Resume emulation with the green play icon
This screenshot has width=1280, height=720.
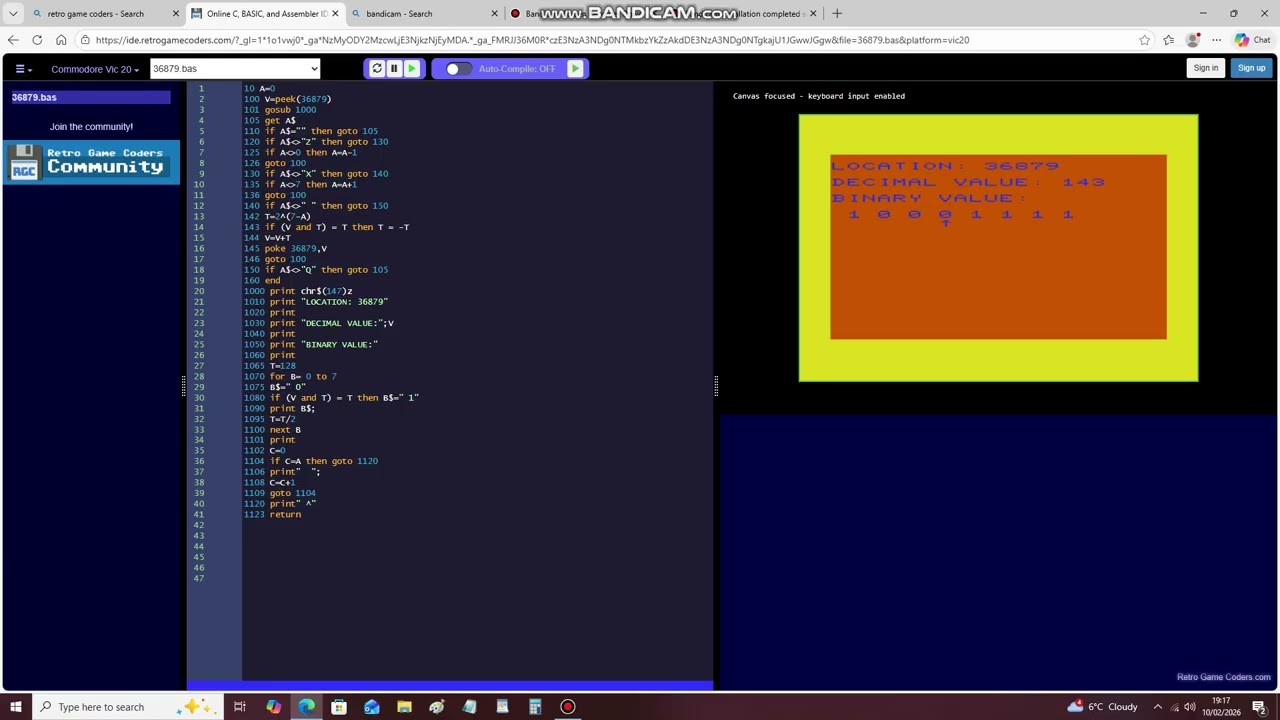411,69
